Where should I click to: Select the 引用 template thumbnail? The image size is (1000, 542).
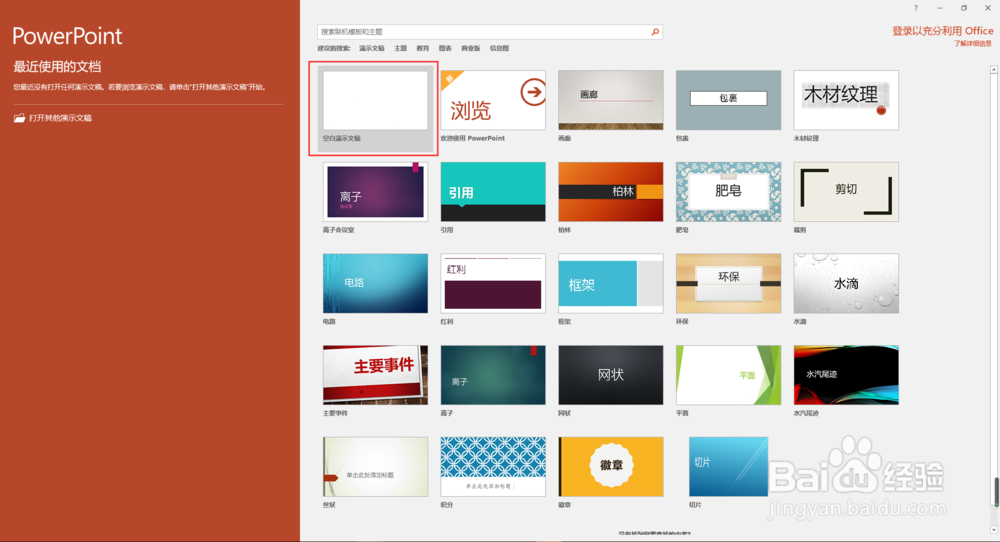coord(493,192)
